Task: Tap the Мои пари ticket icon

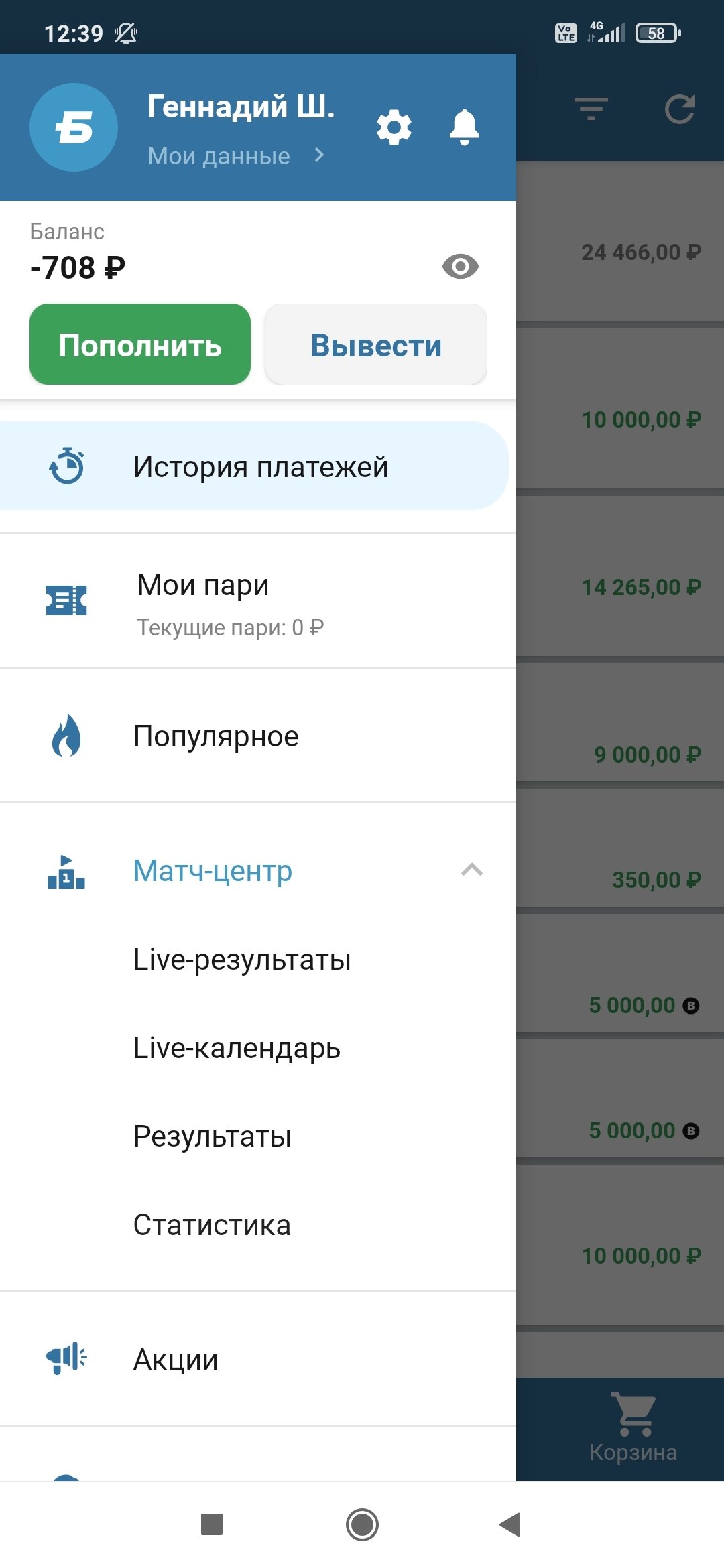Action: click(66, 600)
